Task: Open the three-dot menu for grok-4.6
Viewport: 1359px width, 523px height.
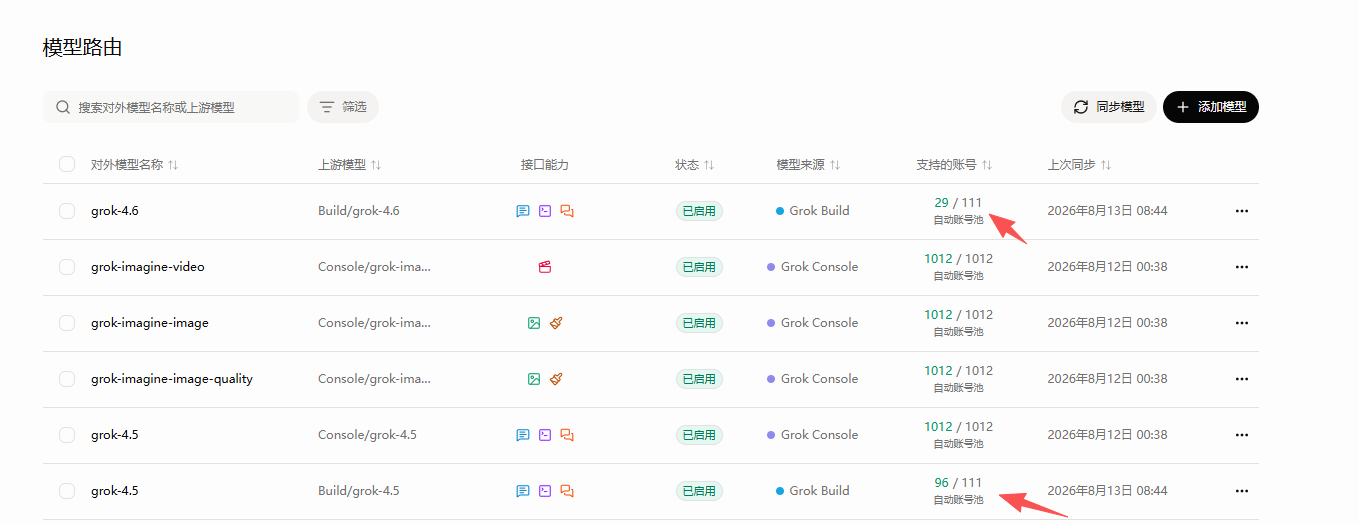Action: tap(1242, 211)
